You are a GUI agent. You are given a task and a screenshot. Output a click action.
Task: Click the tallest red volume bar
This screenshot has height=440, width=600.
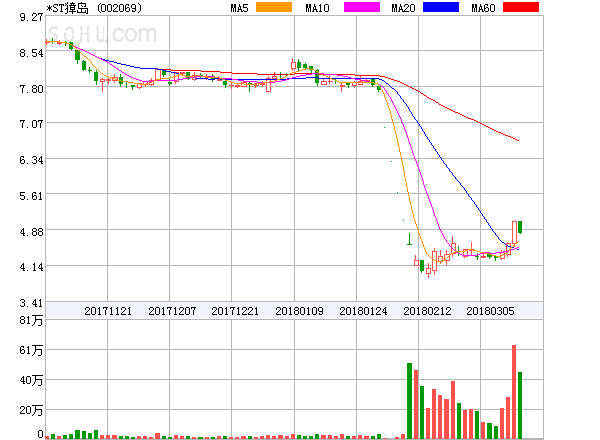[x=514, y=392]
